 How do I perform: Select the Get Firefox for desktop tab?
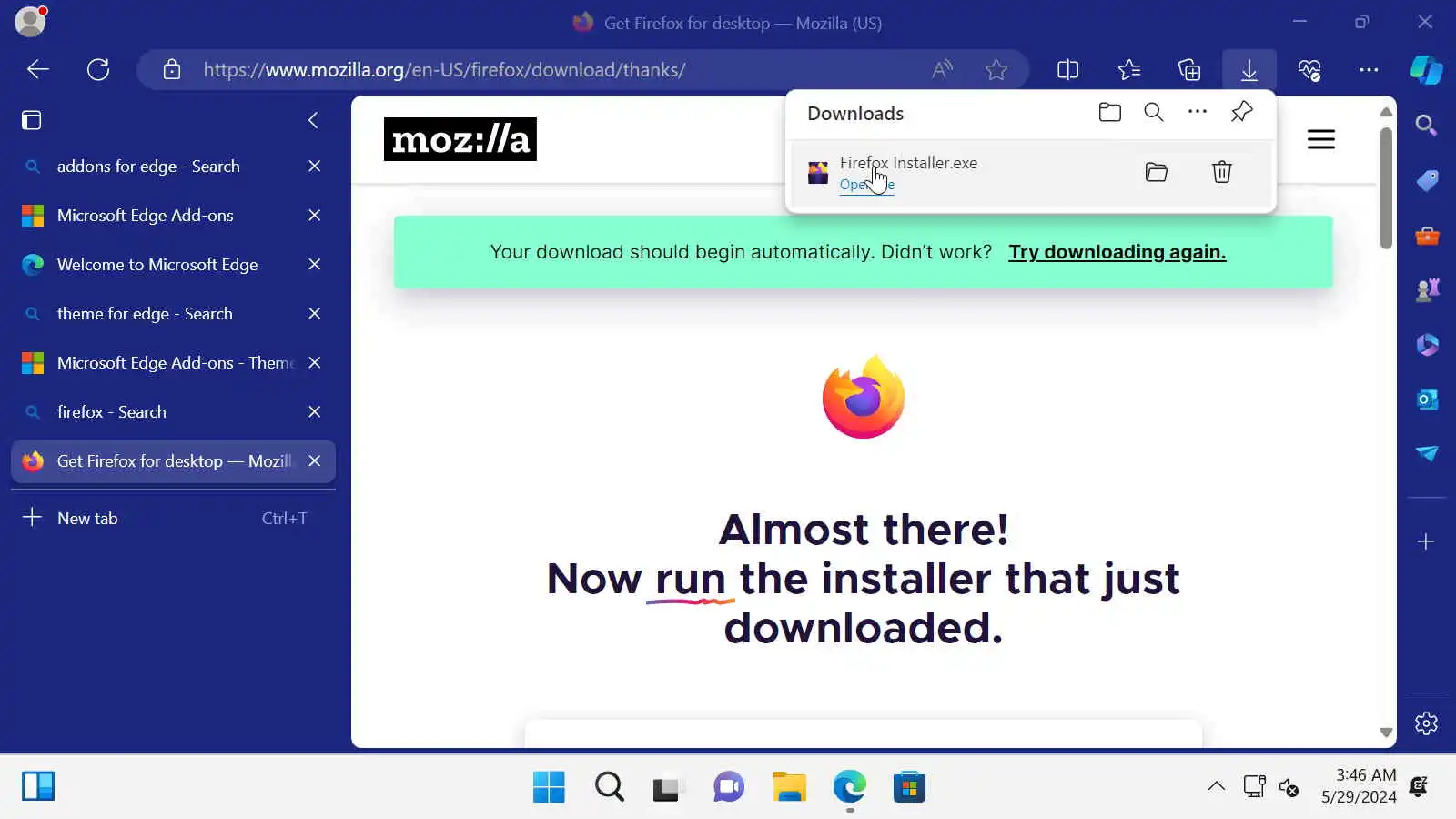tap(173, 461)
